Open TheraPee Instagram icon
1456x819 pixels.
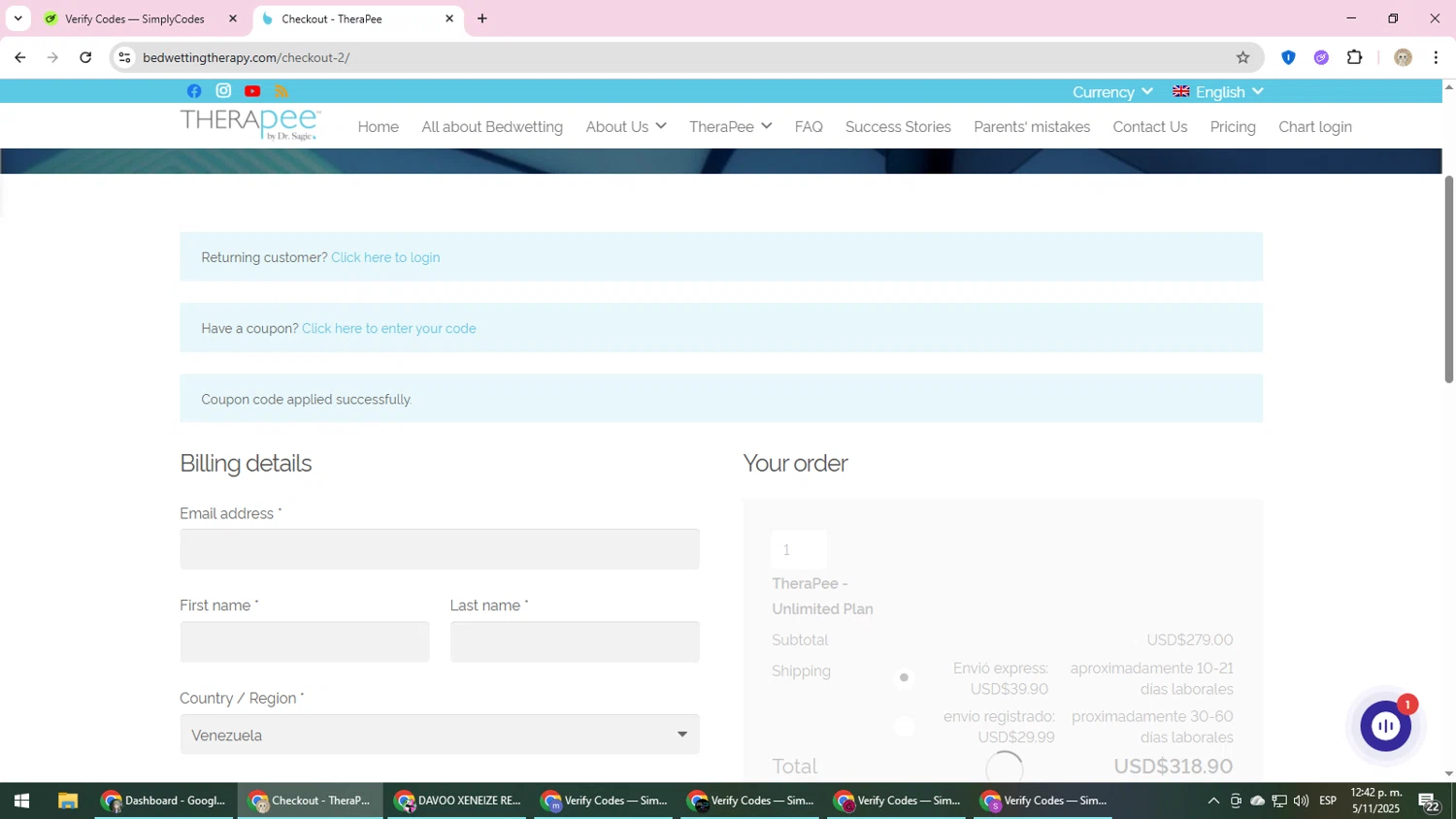coord(223,91)
